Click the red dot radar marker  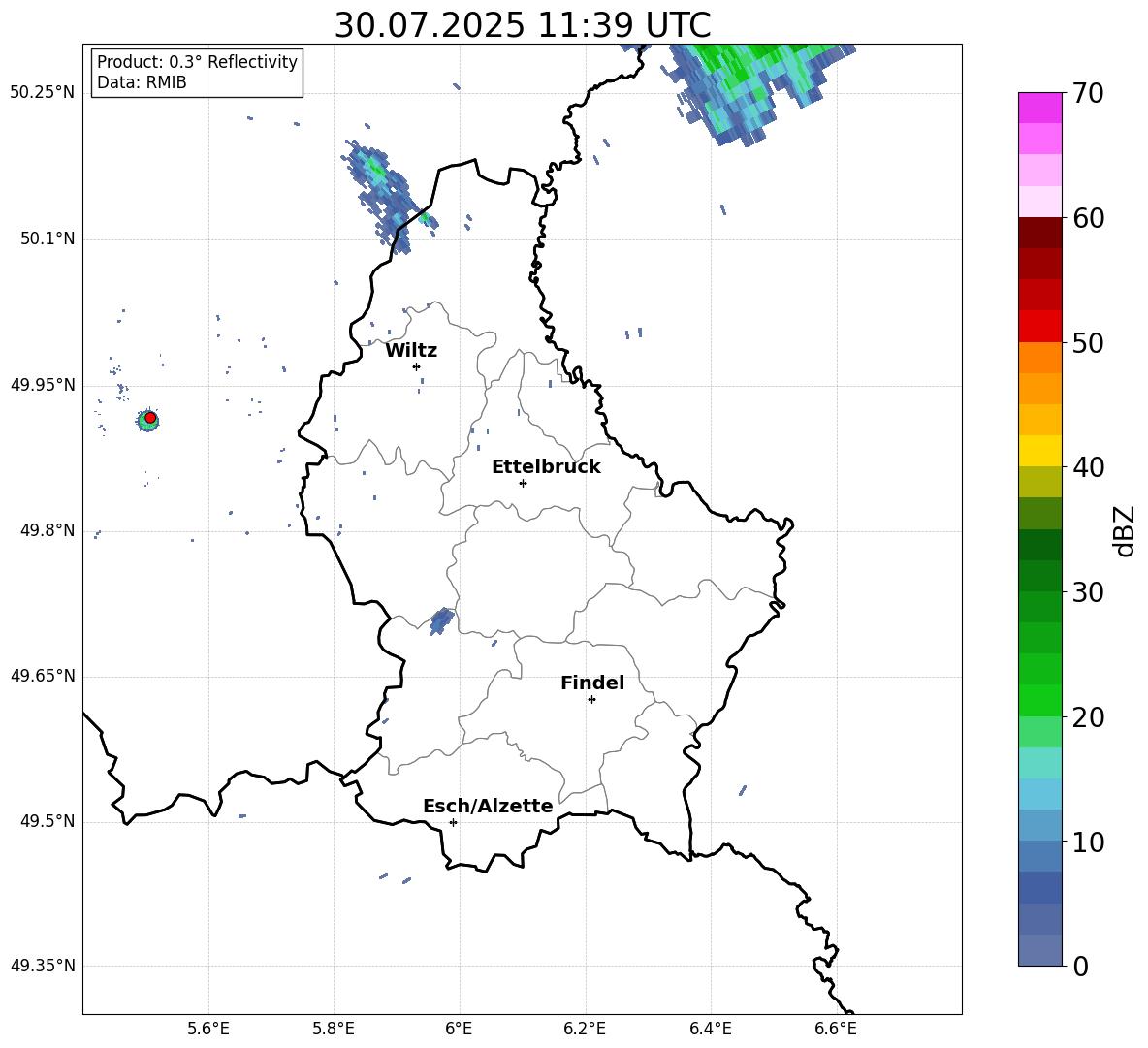pos(150,418)
